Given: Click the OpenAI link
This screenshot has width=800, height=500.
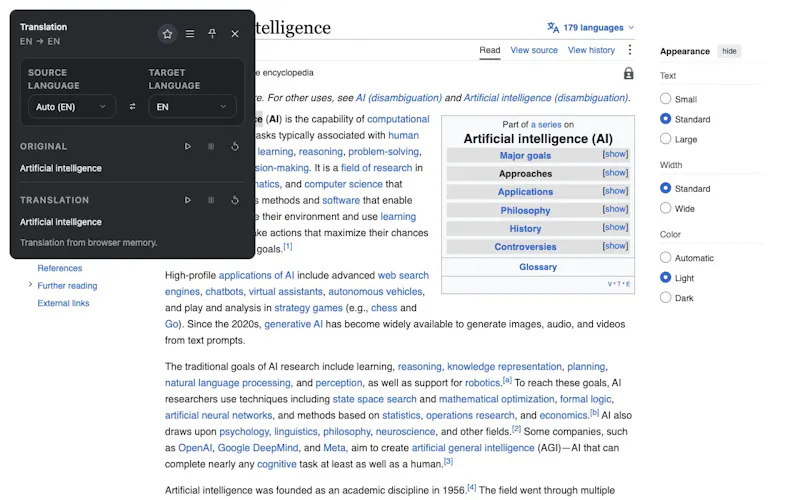Looking at the screenshot, I should click(195, 447).
